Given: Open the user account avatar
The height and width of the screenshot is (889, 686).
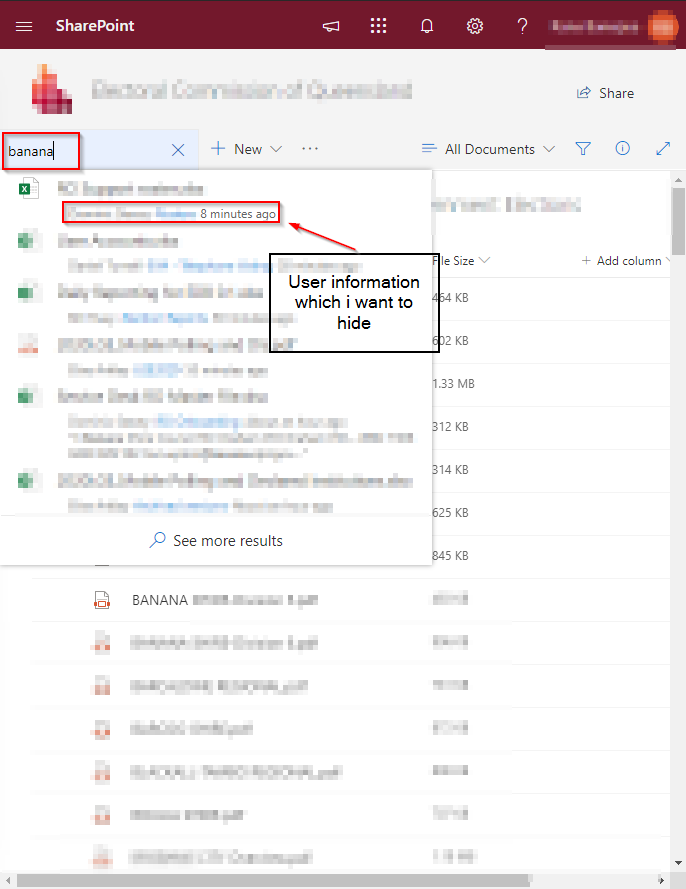Looking at the screenshot, I should (x=662, y=26).
